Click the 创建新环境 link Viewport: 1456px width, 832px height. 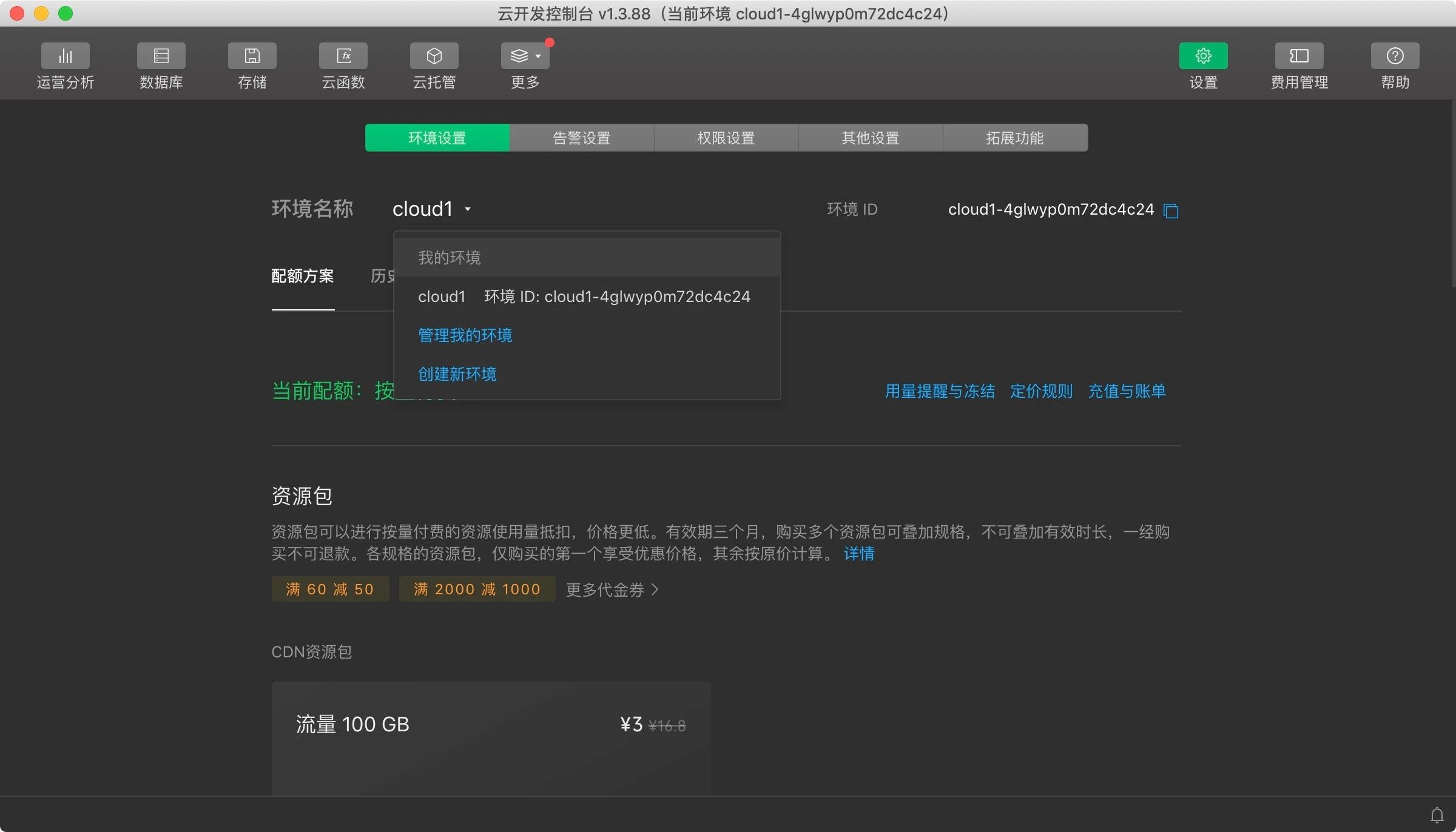click(457, 374)
